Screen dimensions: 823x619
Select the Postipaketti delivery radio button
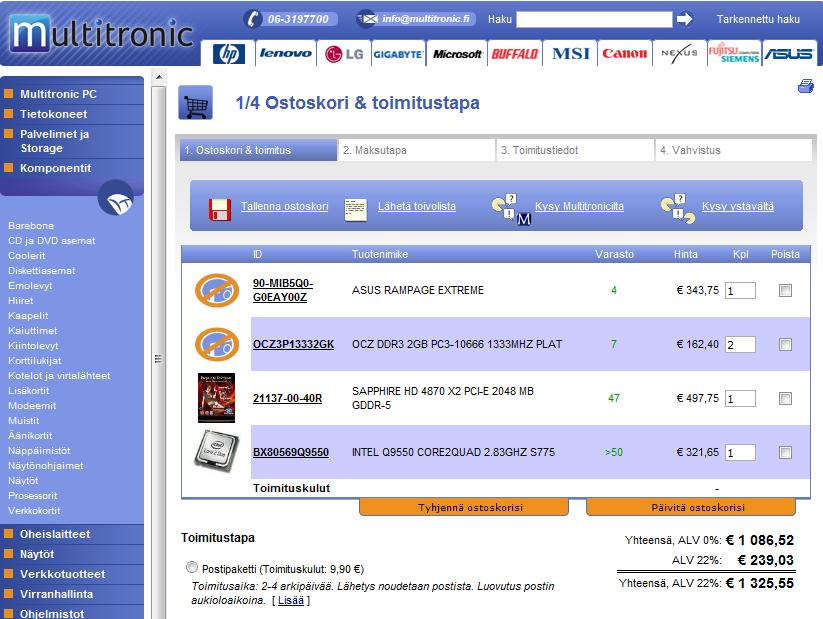[192, 567]
